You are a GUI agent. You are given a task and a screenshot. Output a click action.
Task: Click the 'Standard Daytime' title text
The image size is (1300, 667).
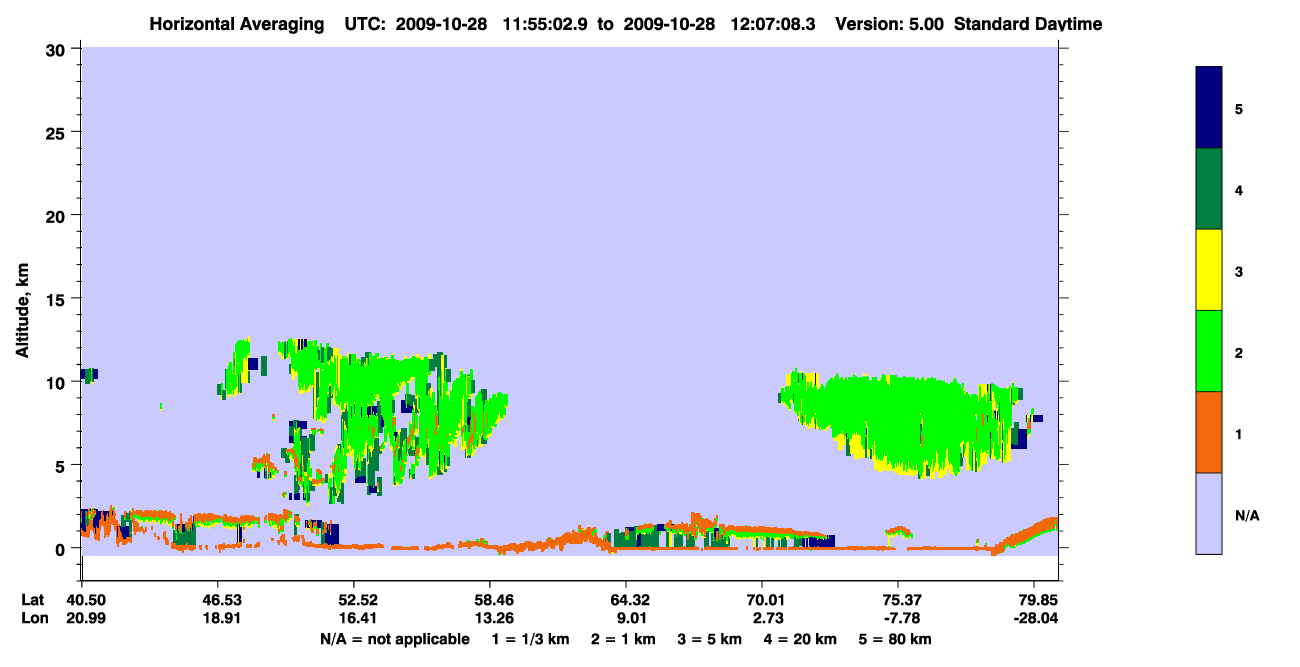[1028, 24]
